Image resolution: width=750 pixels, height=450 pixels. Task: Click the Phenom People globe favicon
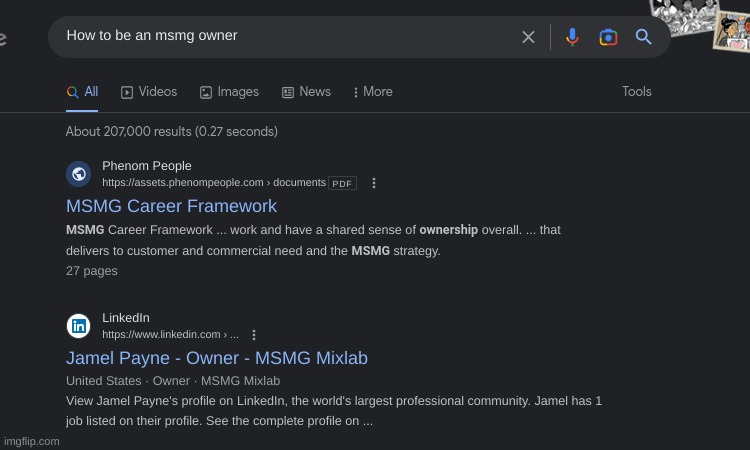click(x=79, y=174)
